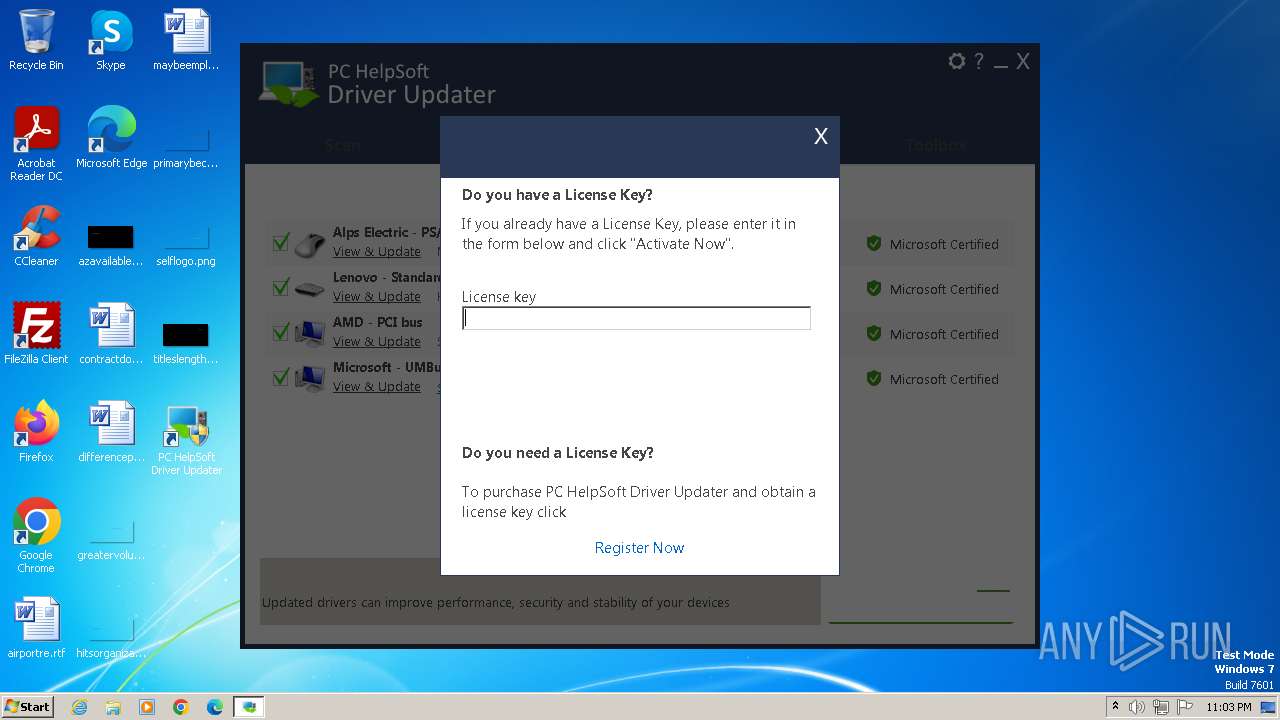1280x720 pixels.
Task: Open Windows Explorer folder on taskbar
Action: click(113, 707)
